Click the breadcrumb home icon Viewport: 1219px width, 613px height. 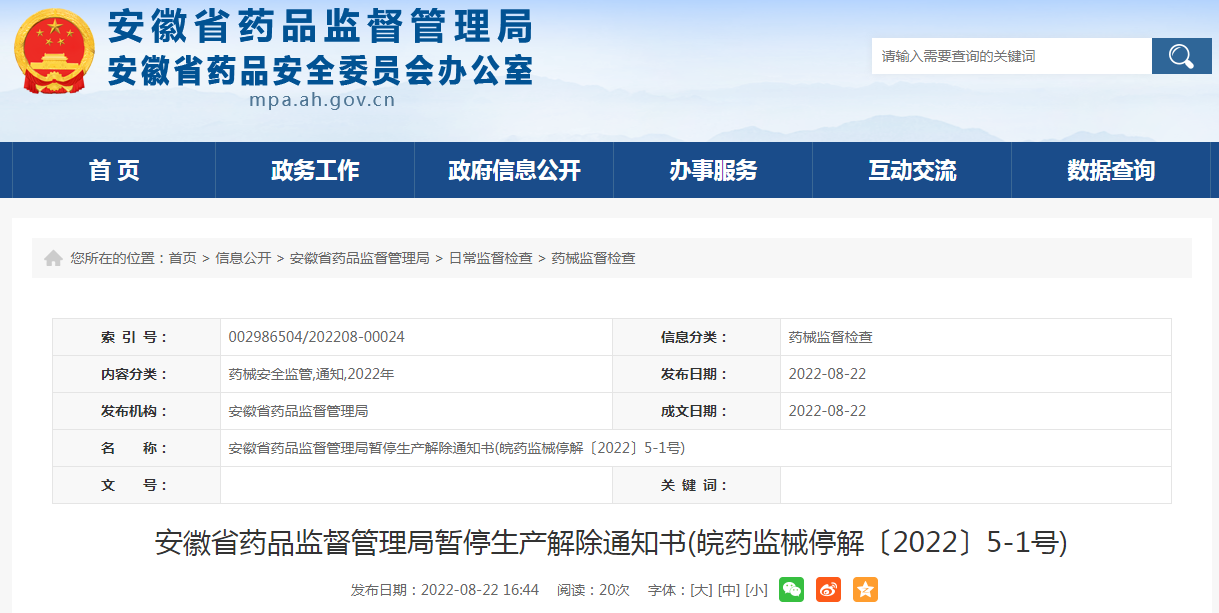(x=53, y=258)
